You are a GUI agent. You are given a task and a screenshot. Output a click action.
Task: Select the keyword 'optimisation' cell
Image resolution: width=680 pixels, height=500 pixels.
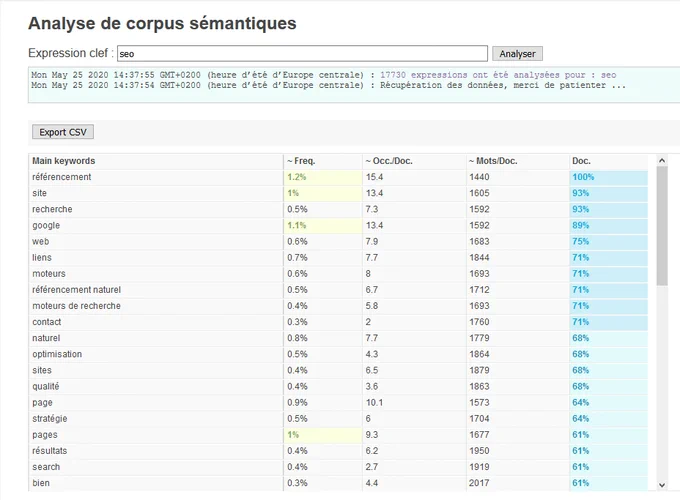click(x=156, y=354)
